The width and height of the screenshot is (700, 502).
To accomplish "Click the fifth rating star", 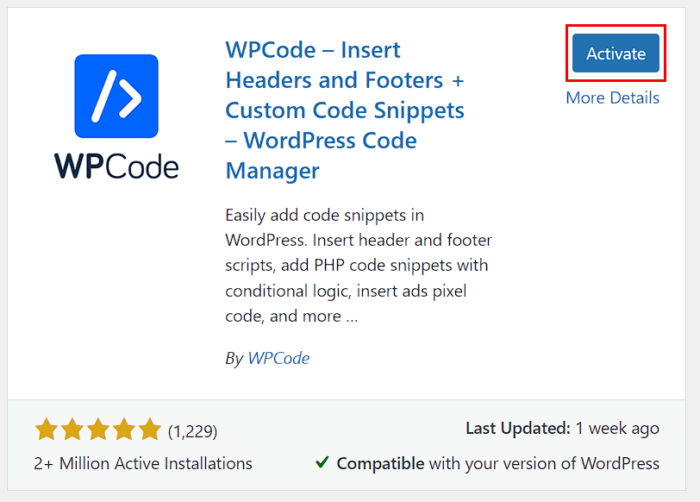I will 150,429.
